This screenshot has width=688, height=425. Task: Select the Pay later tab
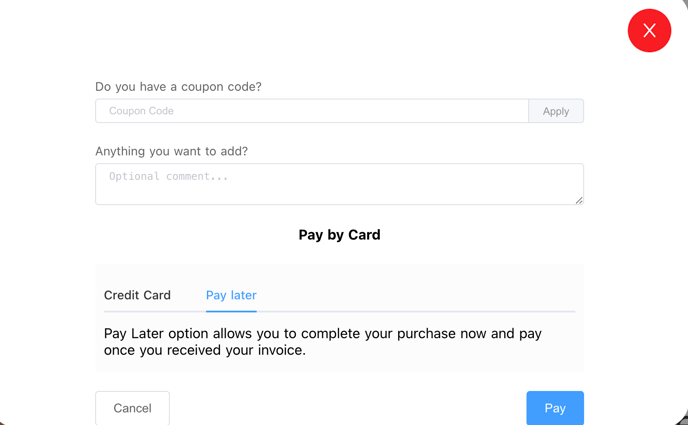[231, 295]
